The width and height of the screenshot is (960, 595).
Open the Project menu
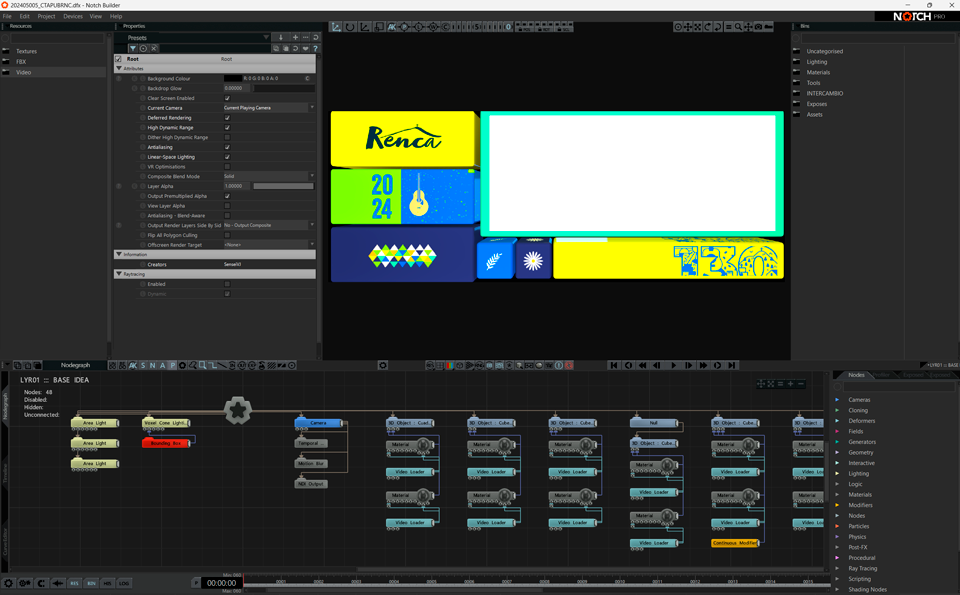47,17
